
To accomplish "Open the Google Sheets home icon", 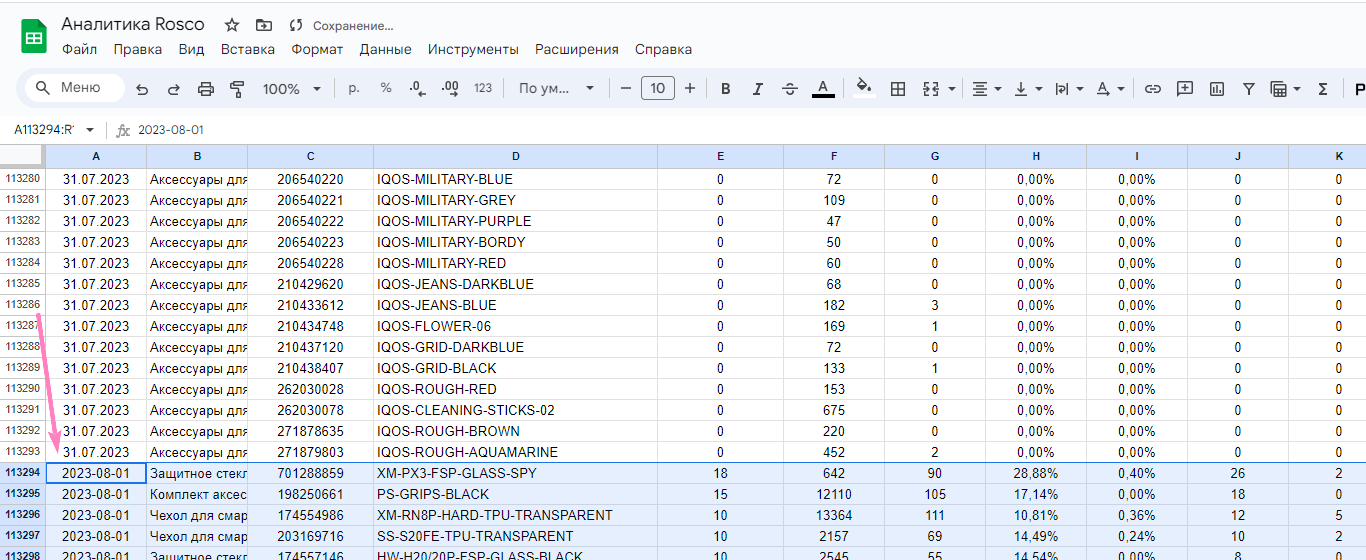I will 34,37.
